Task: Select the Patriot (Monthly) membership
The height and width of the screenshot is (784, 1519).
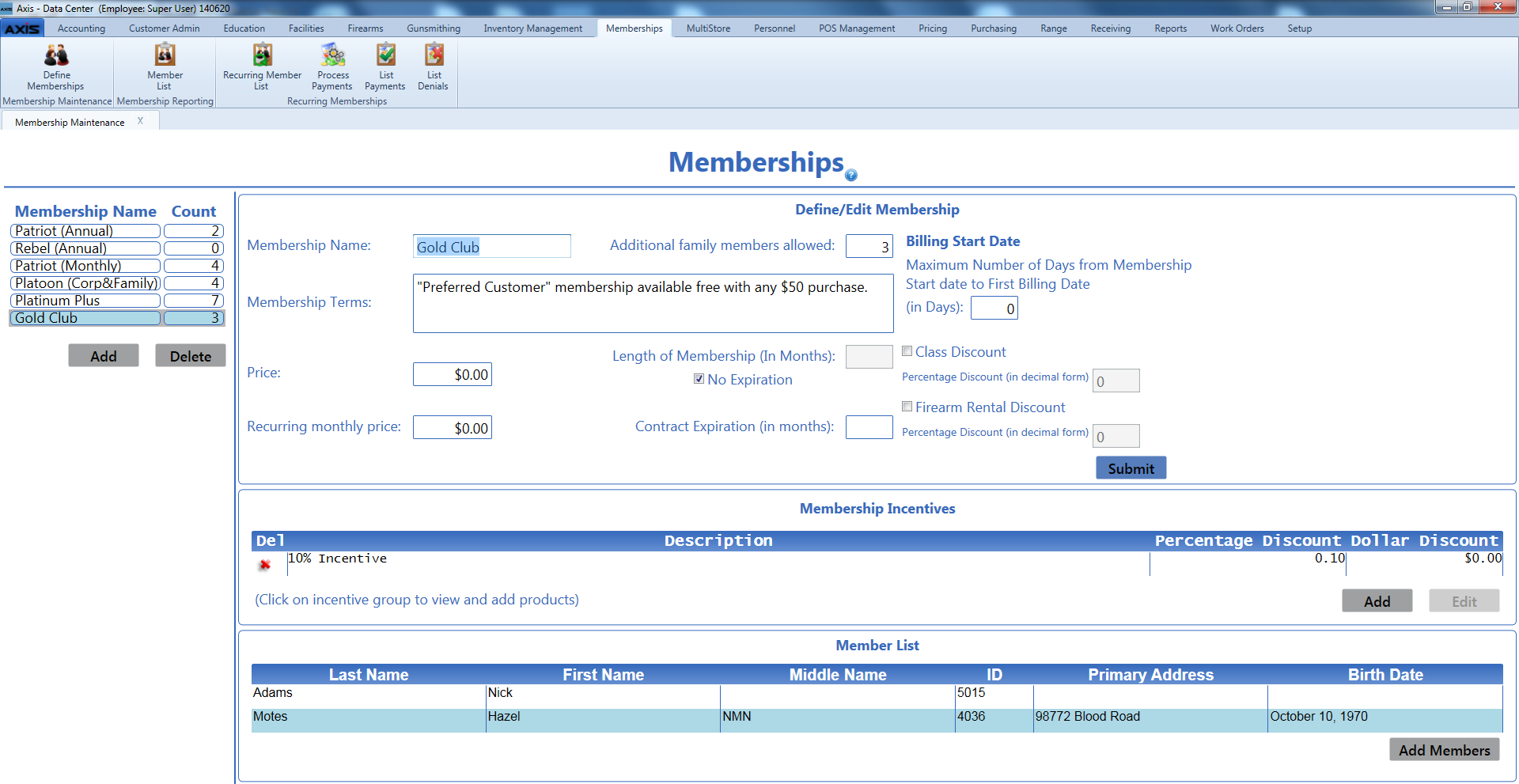Action: coord(85,266)
